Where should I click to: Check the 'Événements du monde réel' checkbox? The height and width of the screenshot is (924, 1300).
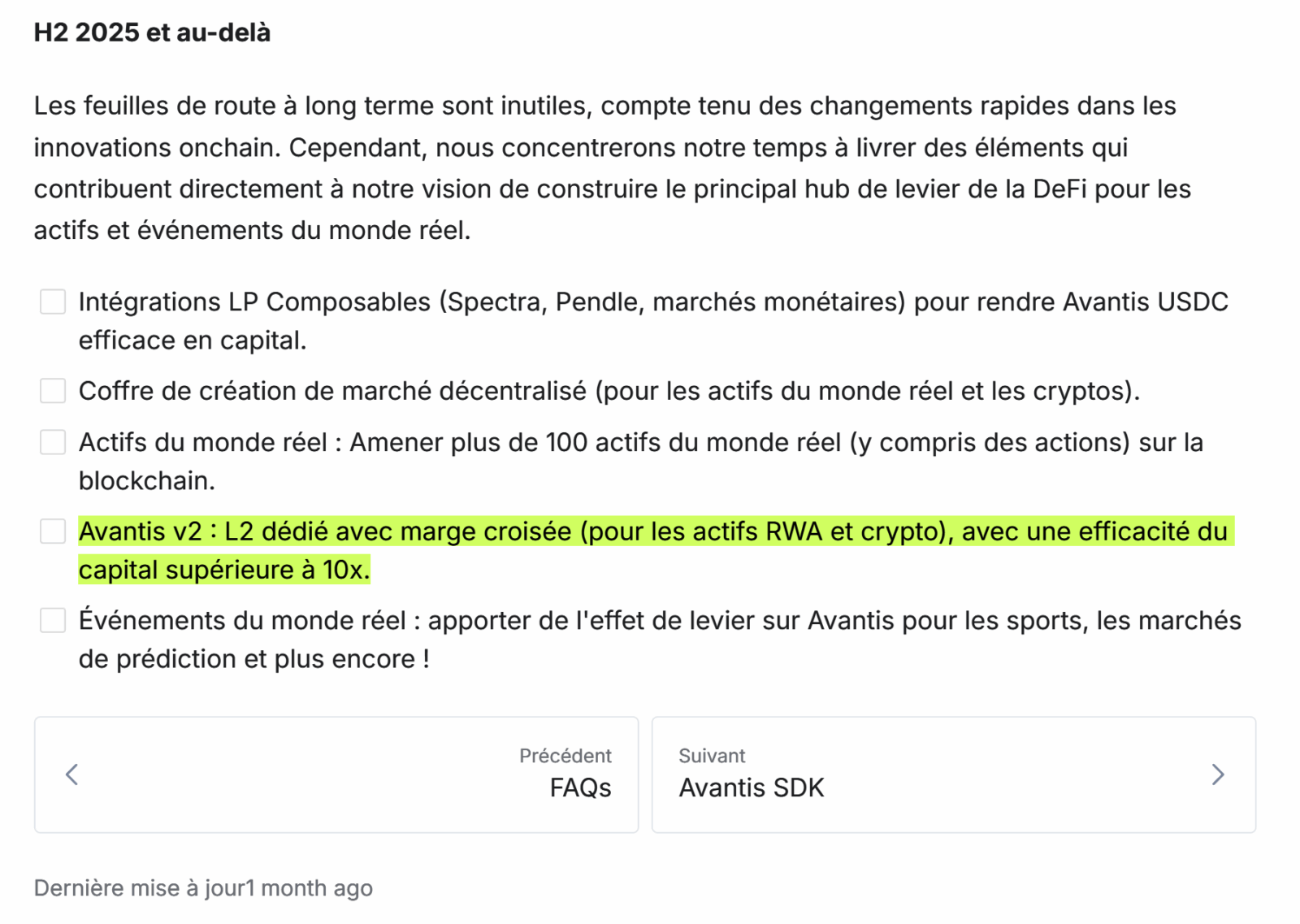click(52, 620)
